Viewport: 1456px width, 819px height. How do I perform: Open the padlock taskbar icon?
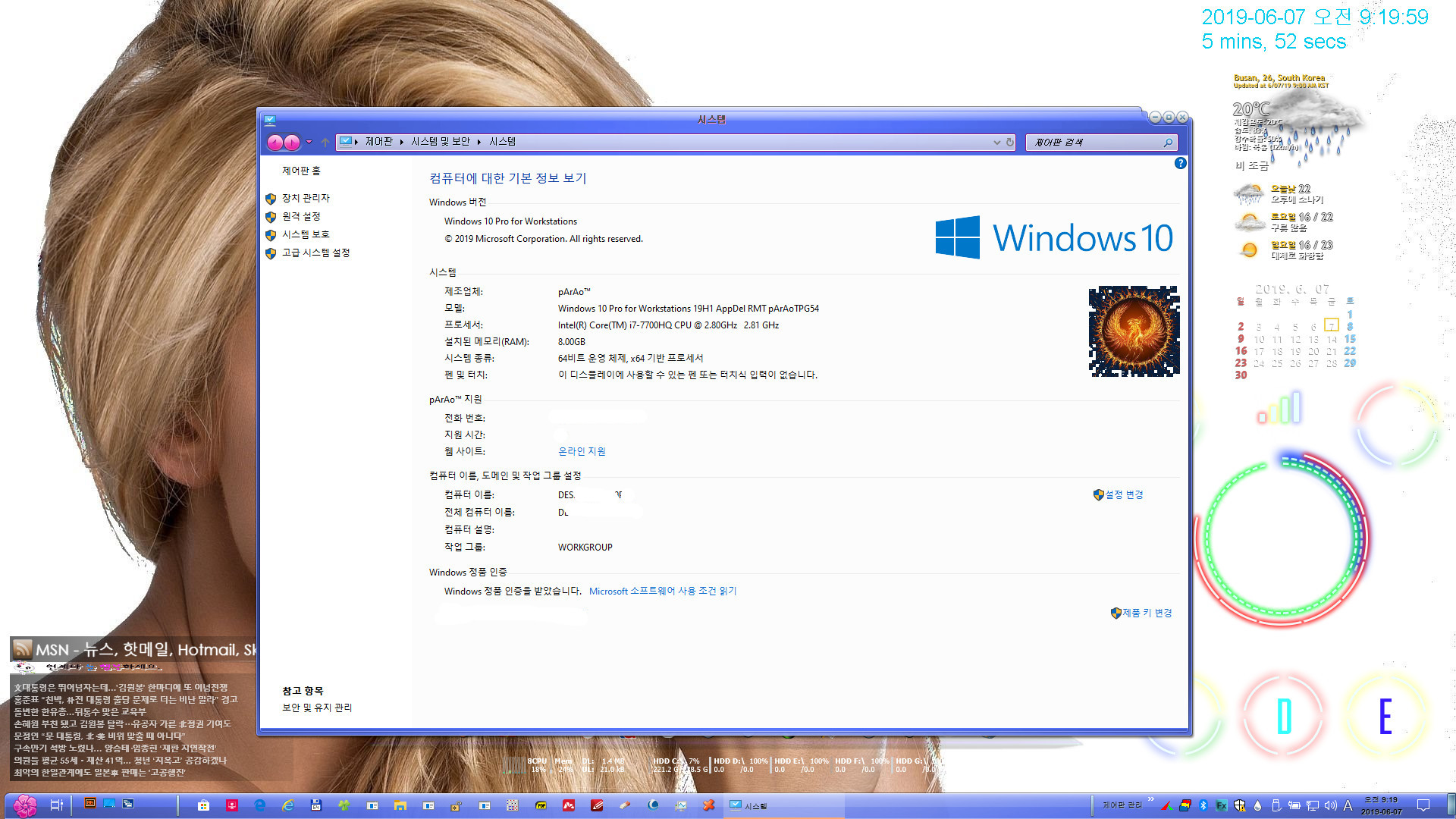pos(456,805)
